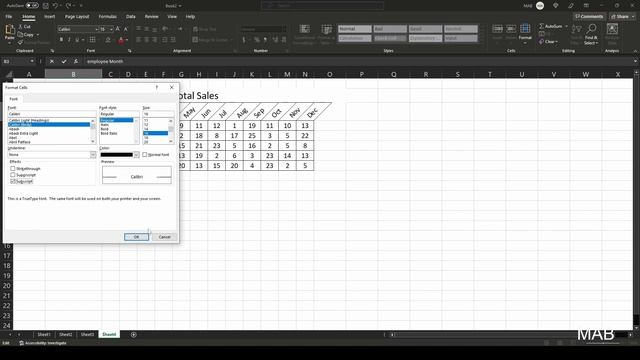Click the Total Sales title cell

coord(199,96)
